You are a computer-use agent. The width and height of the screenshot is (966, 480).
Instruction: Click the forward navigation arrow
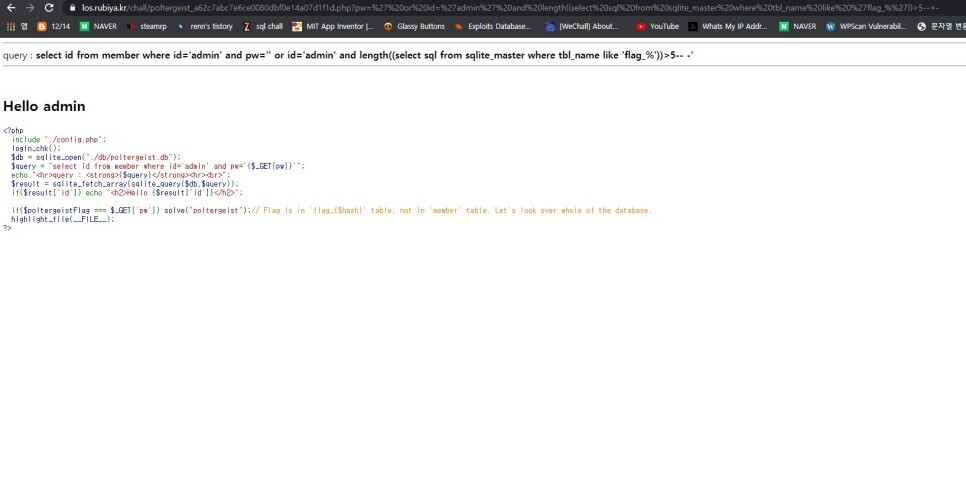click(30, 8)
